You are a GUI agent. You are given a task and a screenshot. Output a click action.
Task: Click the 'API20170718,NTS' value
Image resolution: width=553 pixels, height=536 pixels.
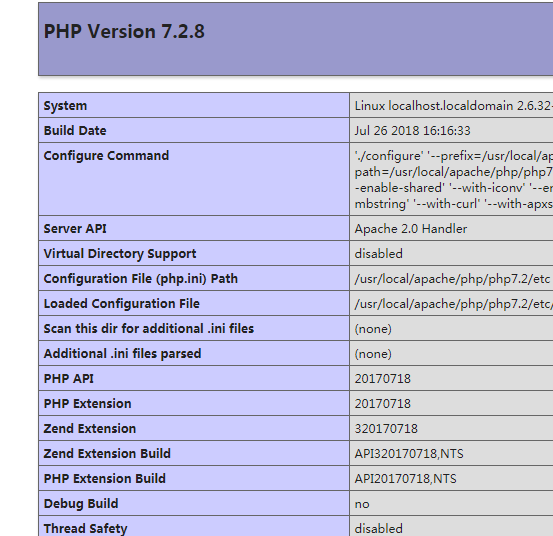tap(406, 479)
